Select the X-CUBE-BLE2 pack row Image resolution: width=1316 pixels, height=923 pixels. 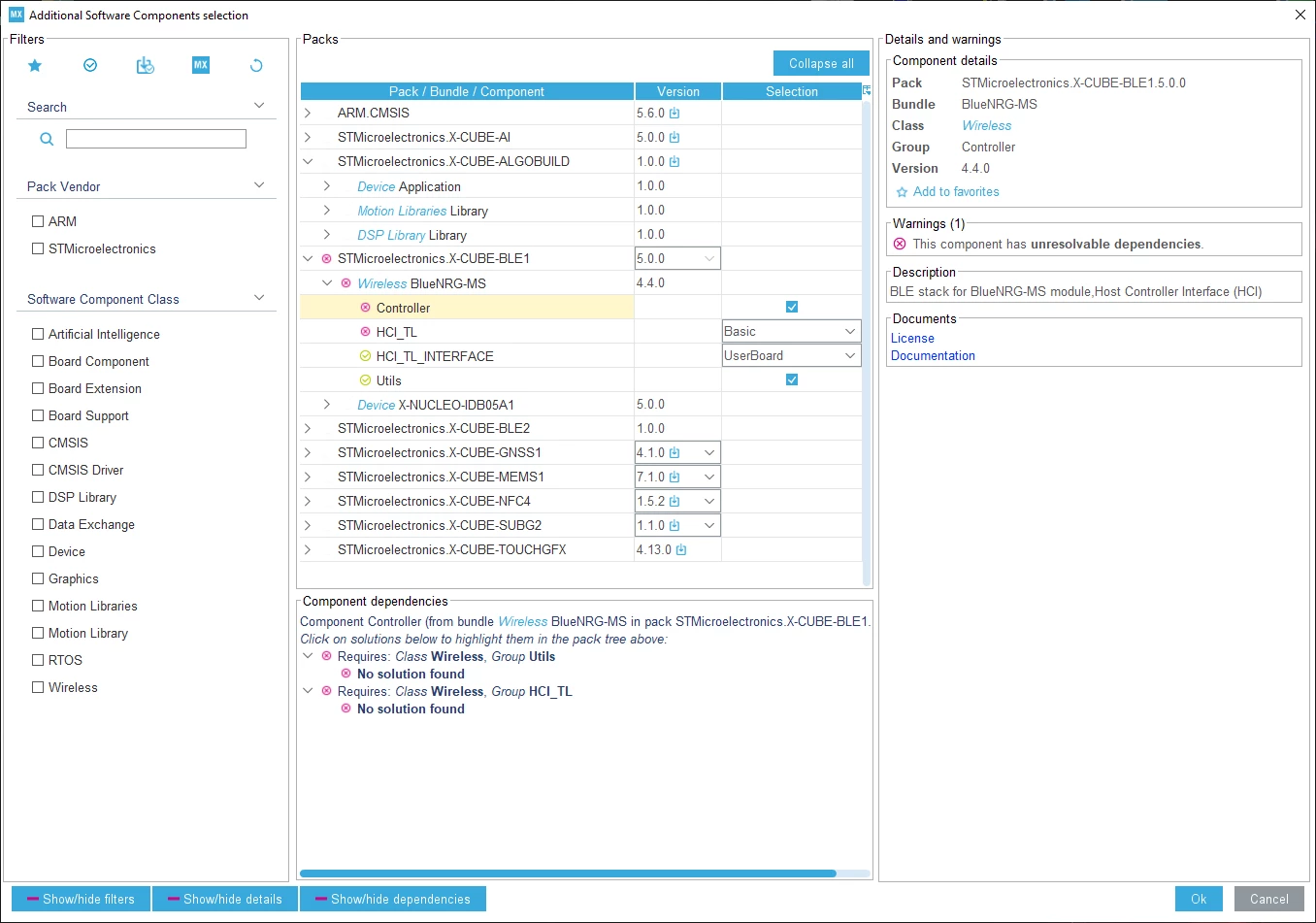click(581, 429)
